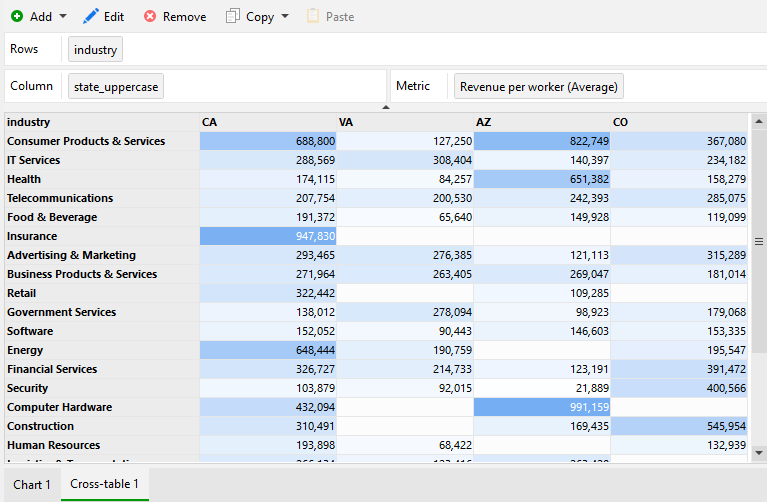Select the Construction row label
767x502 pixels.
coord(102,426)
